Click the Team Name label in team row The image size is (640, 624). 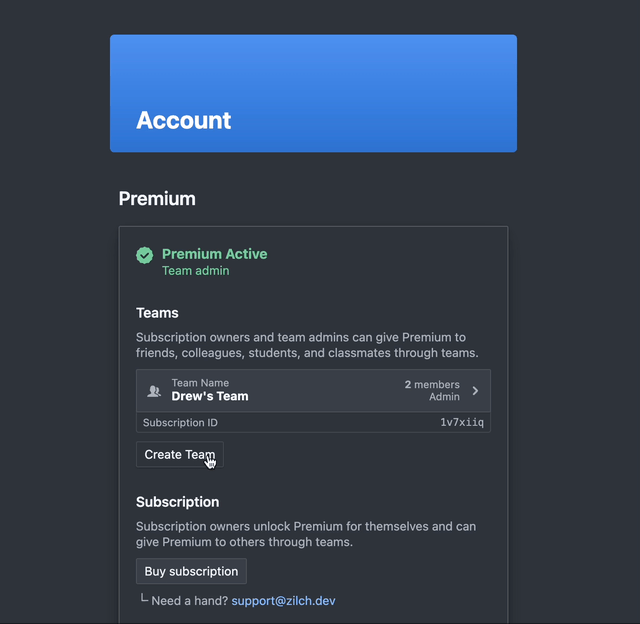point(200,383)
